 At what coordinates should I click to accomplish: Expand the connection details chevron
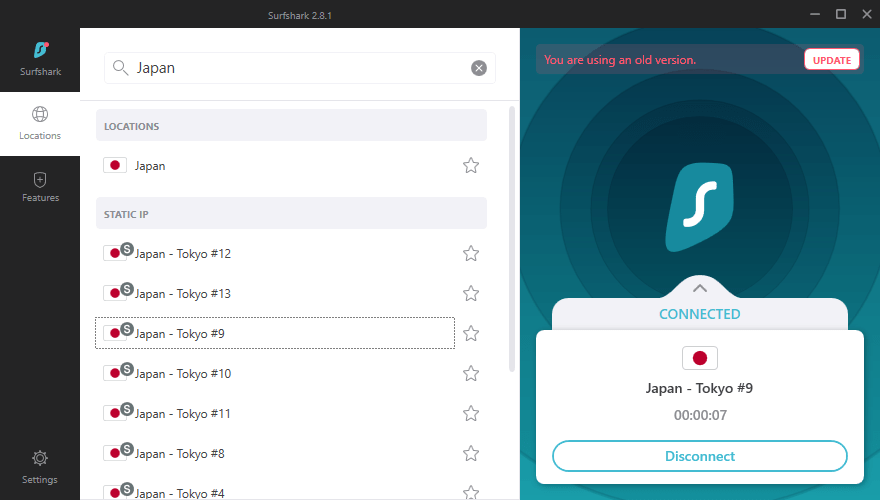pyautogui.click(x=699, y=288)
